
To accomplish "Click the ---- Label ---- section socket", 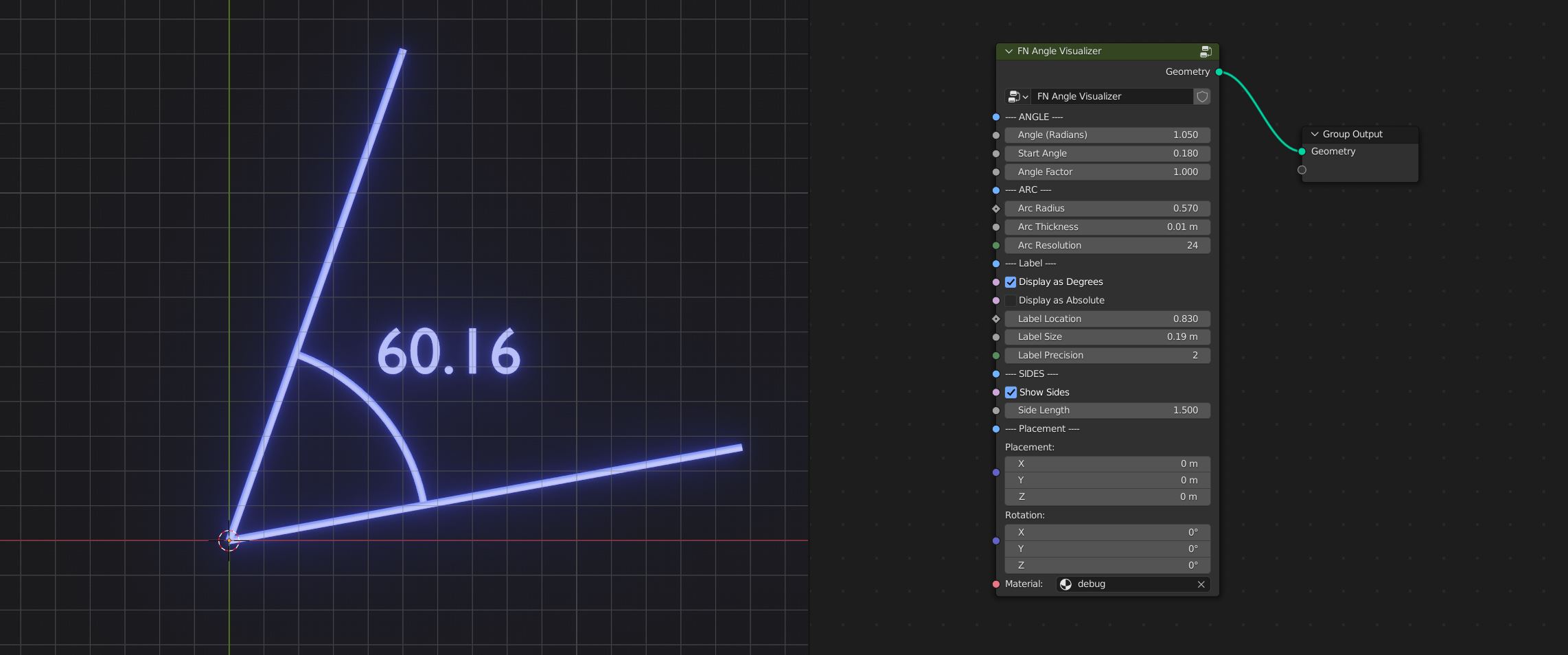I will [x=996, y=264].
